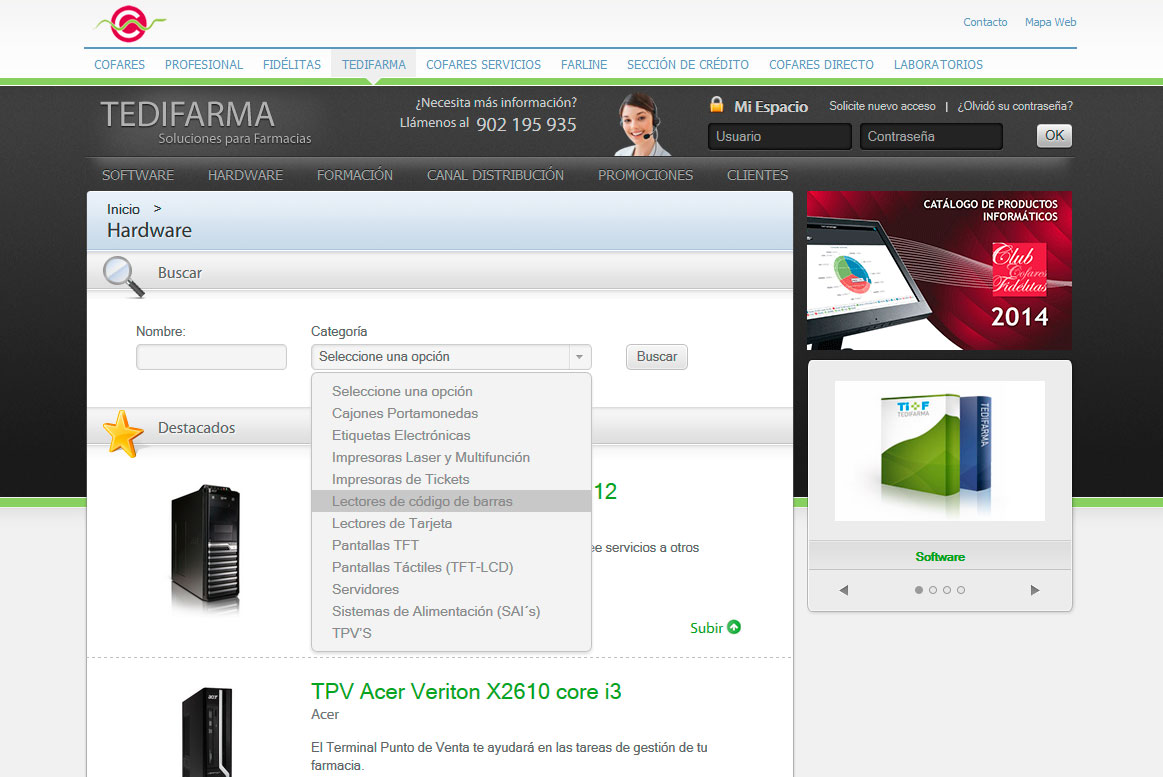
Task: Click the Cofares logo at top left
Action: pos(131,23)
